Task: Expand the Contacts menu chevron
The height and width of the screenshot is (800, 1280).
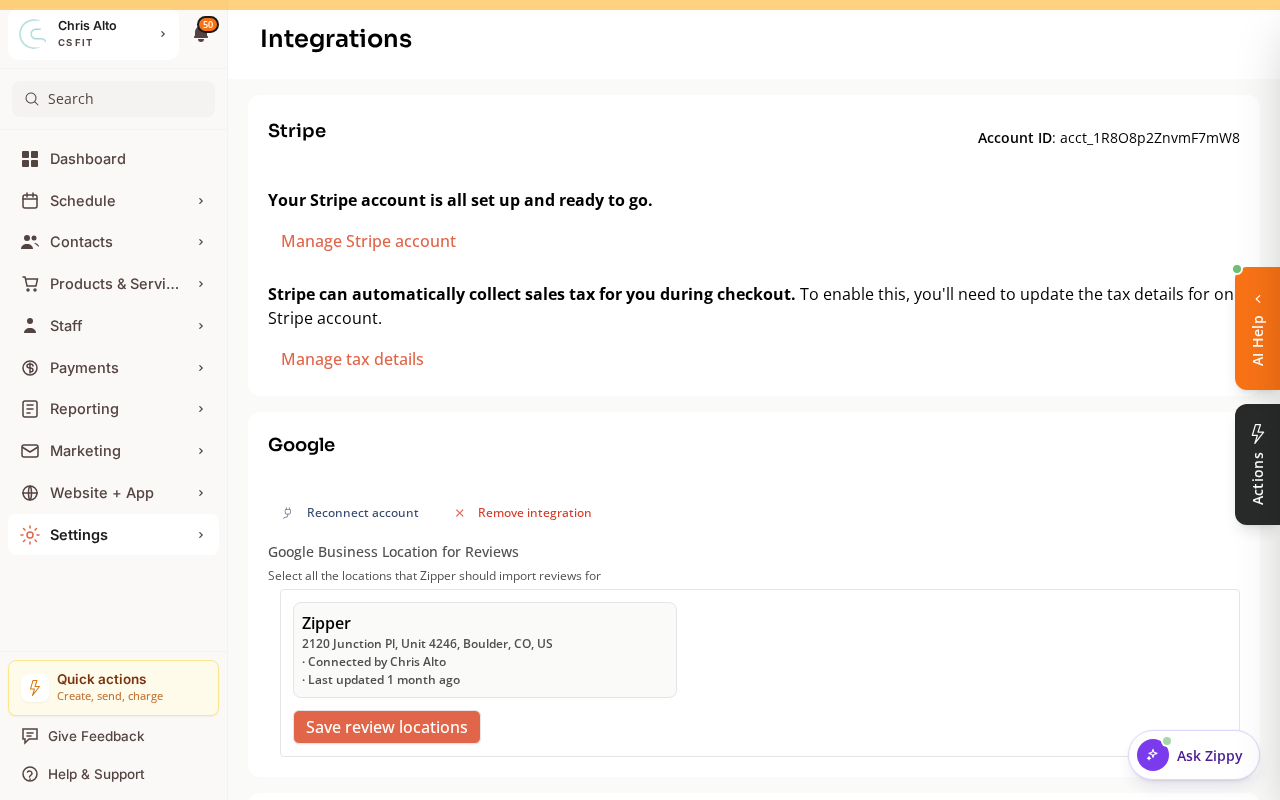Action: [201, 242]
